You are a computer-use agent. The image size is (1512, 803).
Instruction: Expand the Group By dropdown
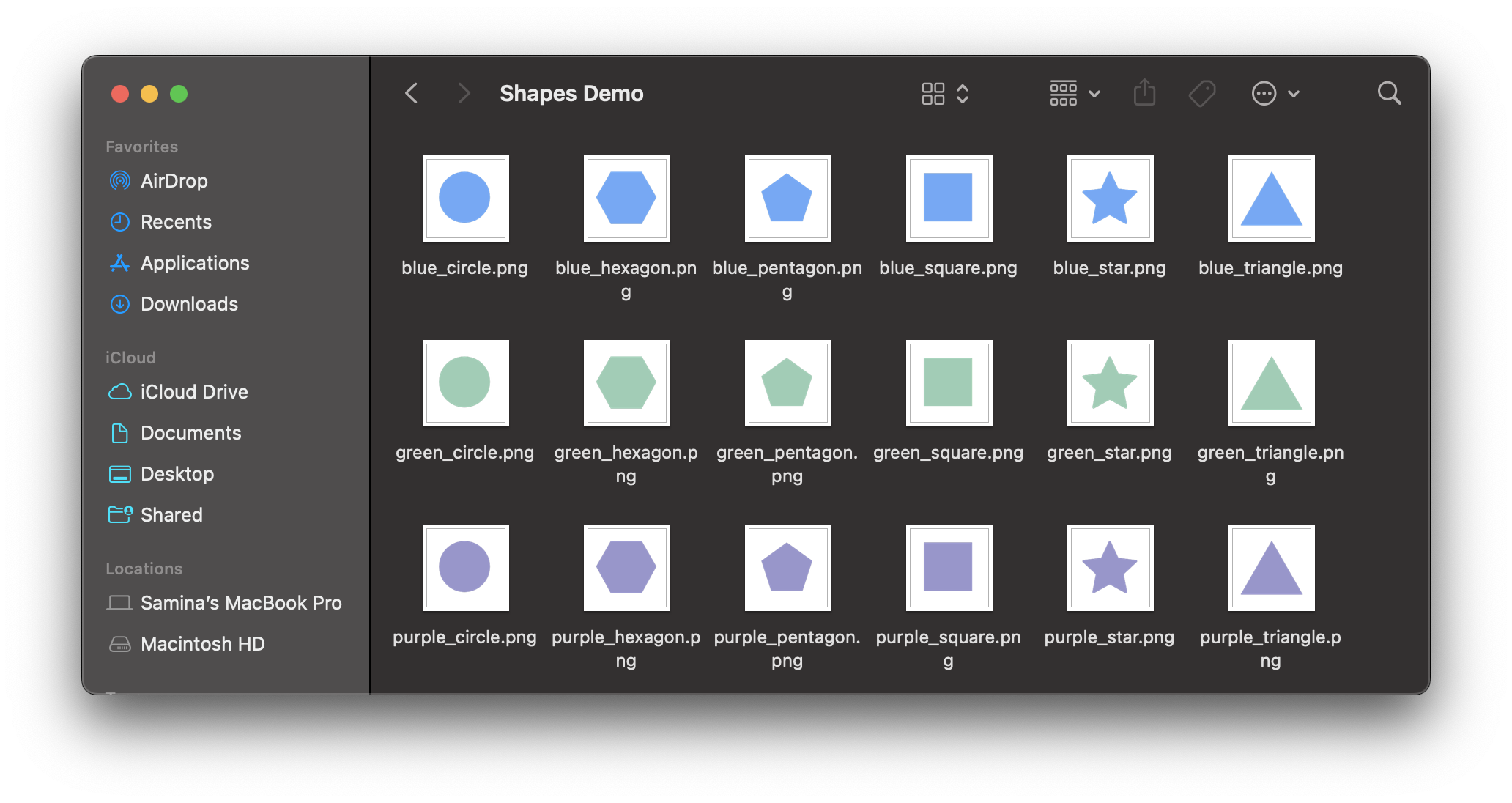[x=1075, y=93]
